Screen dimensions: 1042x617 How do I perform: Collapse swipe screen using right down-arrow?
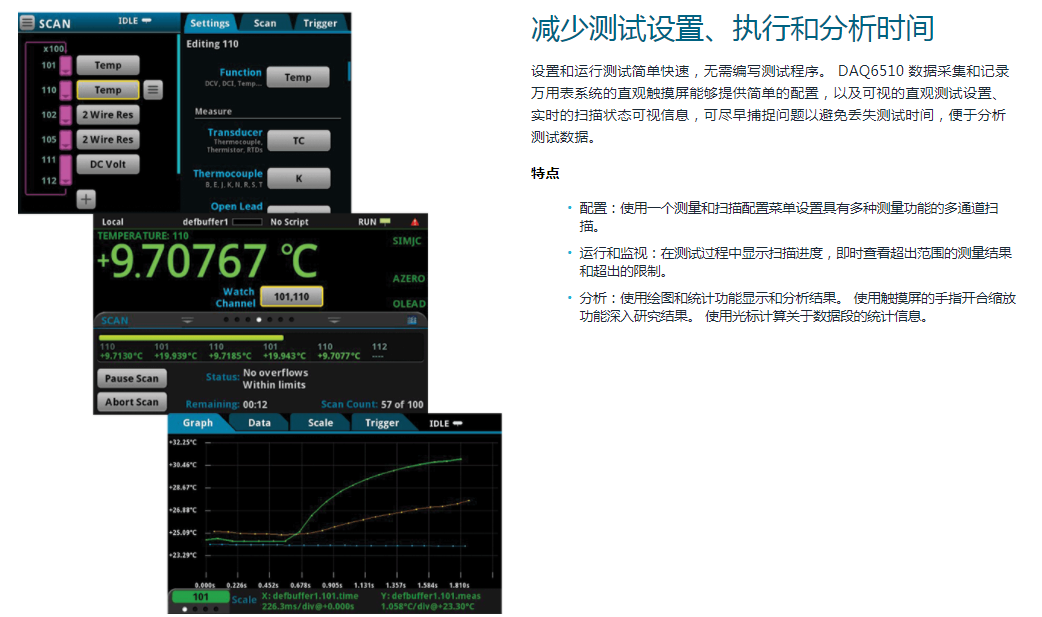[334, 320]
